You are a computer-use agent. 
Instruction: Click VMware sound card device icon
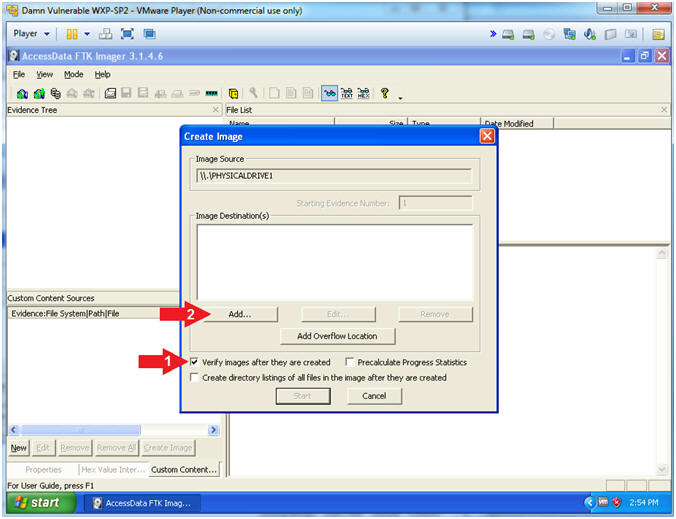point(590,34)
